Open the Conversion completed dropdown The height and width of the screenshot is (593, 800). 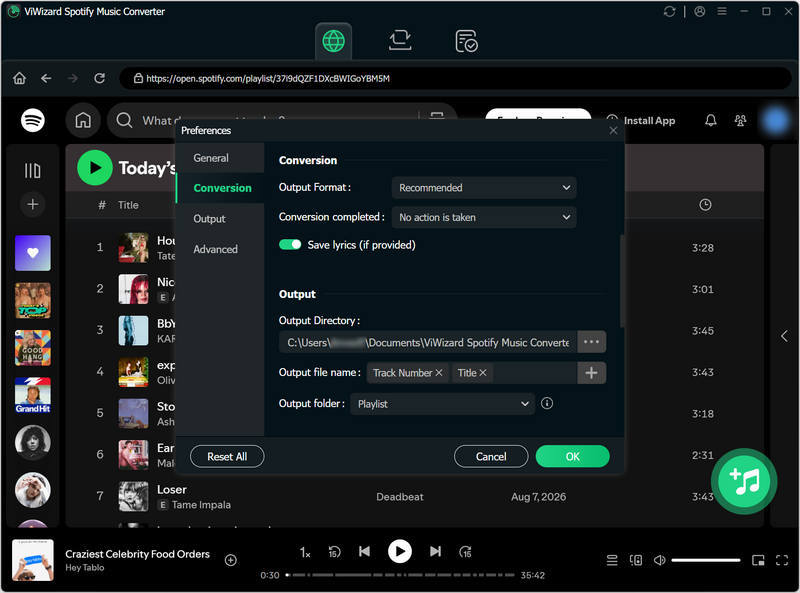(x=484, y=217)
